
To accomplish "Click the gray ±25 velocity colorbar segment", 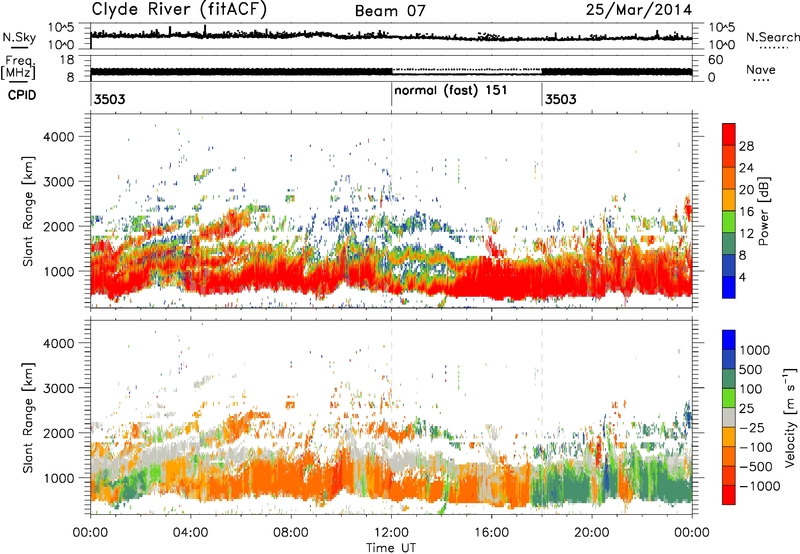I will [729, 417].
